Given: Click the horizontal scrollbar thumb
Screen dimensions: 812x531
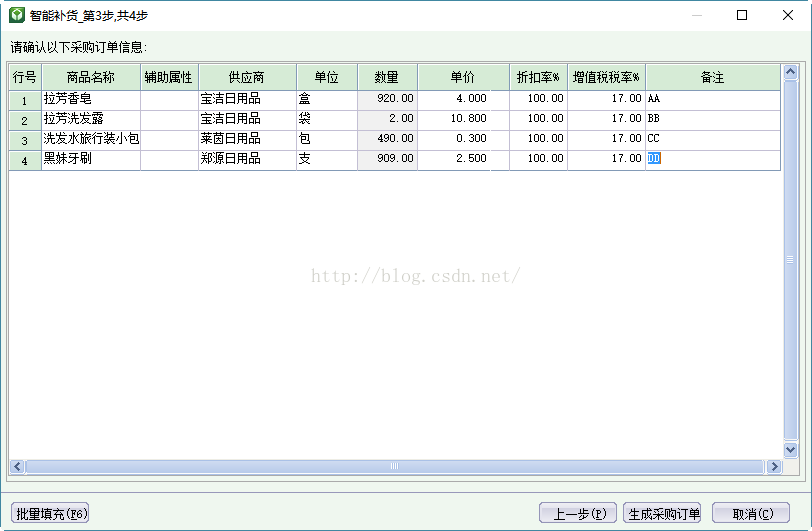Looking at the screenshot, I should [395, 466].
